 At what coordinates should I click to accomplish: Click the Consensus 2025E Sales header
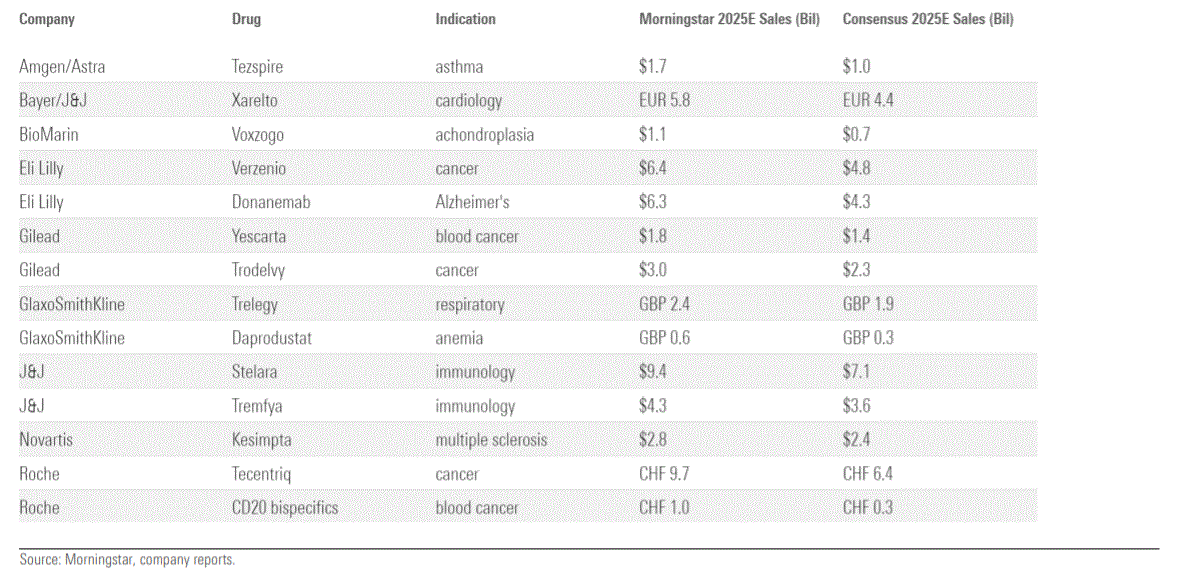[928, 19]
